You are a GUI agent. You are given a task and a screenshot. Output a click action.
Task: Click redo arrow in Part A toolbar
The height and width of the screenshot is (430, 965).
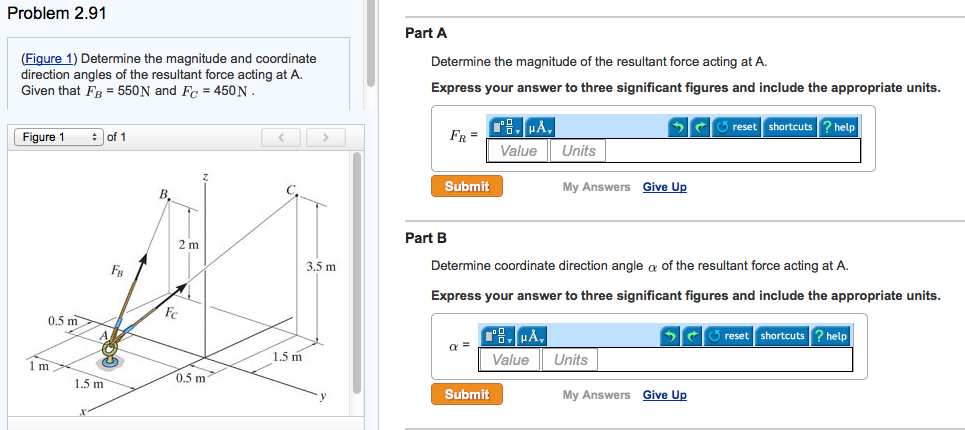(x=701, y=127)
